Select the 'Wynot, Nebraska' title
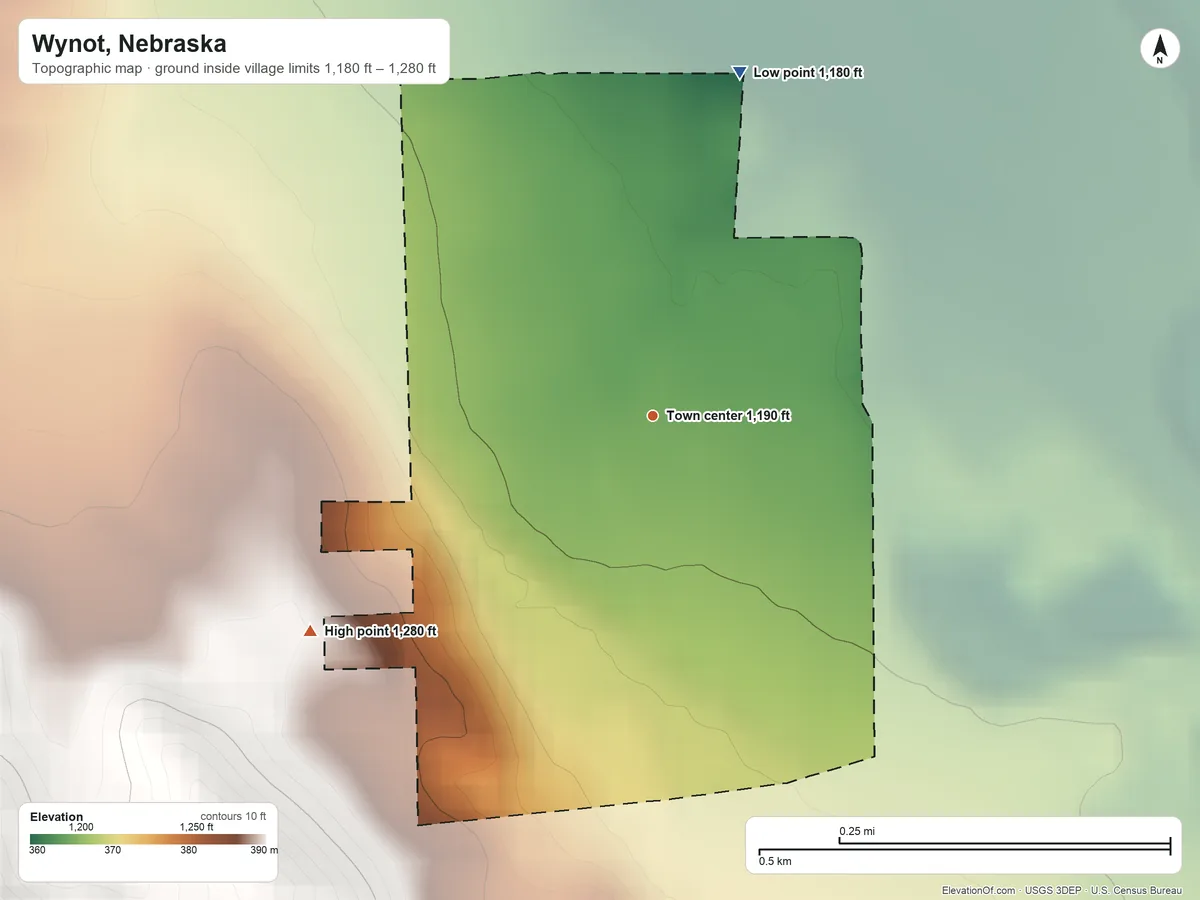Viewport: 1200px width, 900px height. 129,44
